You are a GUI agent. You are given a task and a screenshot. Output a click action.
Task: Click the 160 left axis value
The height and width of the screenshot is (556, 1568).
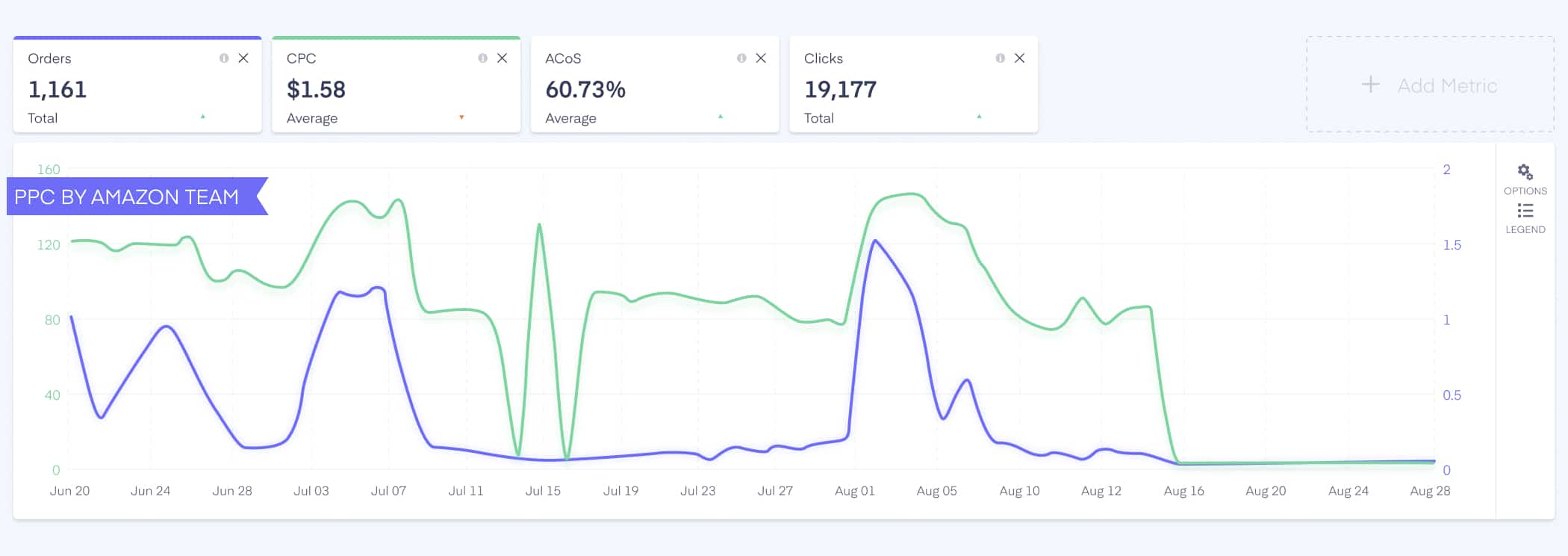click(x=49, y=170)
